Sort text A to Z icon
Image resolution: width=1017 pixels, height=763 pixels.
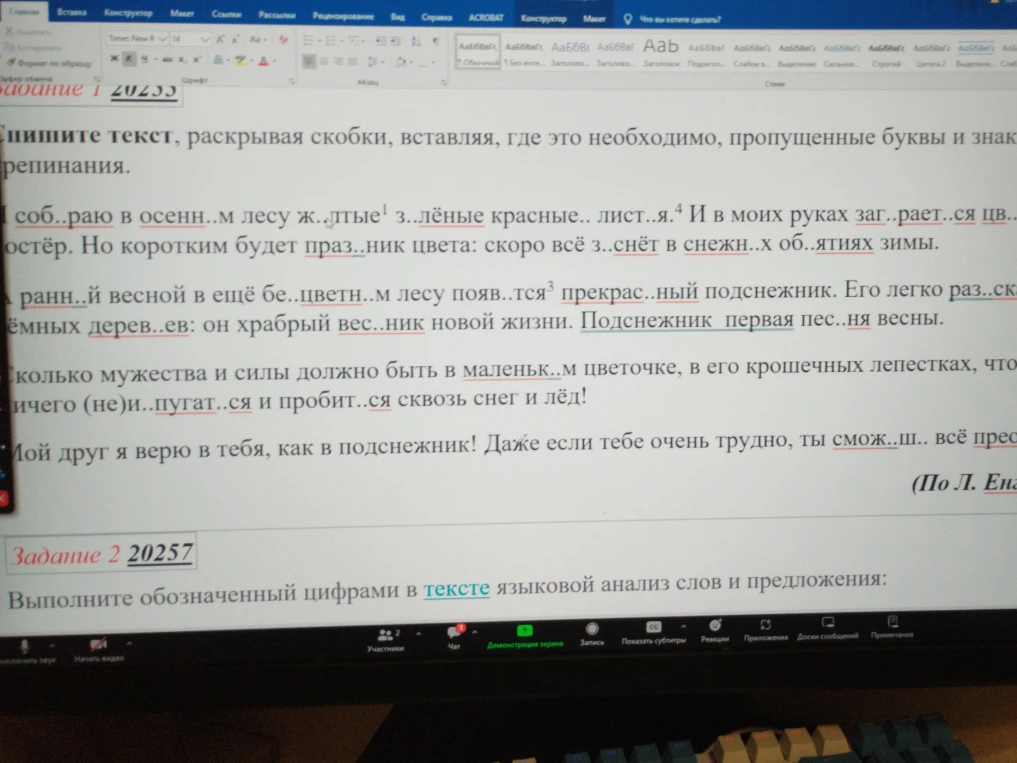416,41
